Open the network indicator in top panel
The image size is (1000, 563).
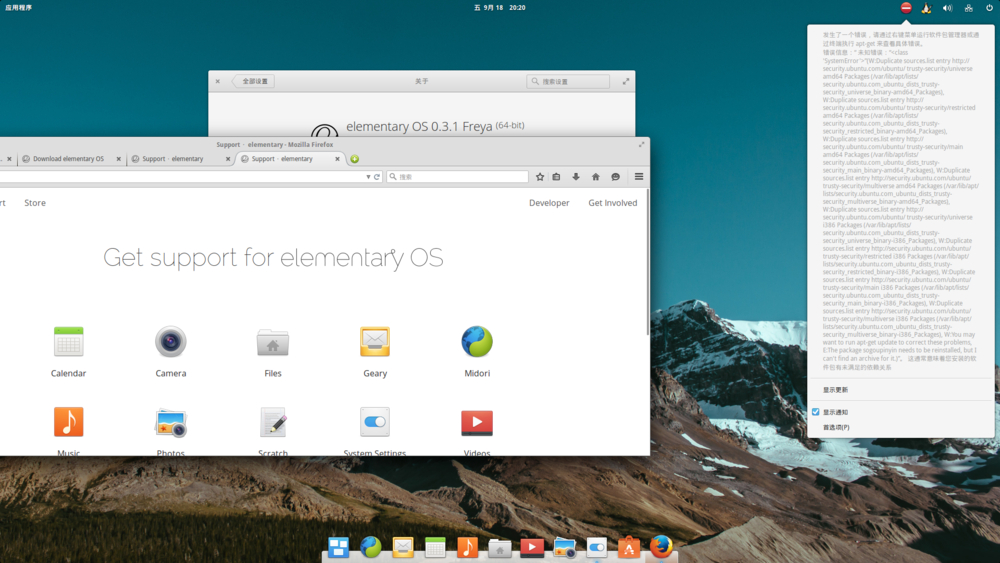[969, 8]
